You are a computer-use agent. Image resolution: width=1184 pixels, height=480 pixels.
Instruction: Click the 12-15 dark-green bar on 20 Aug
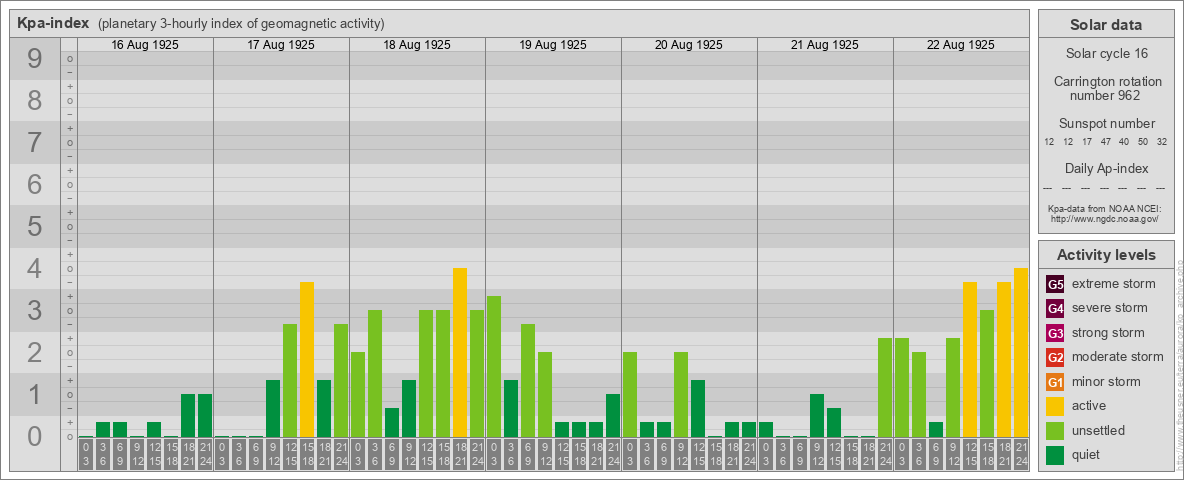(x=698, y=408)
